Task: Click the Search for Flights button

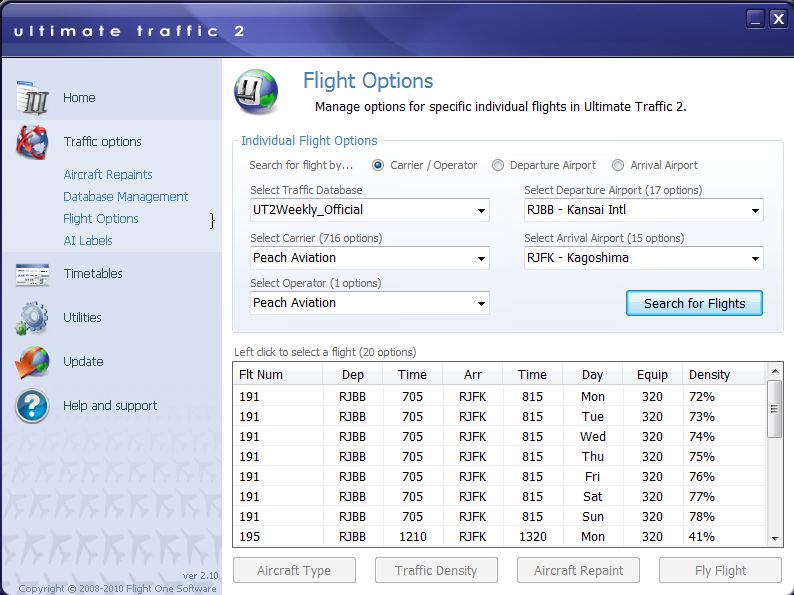Action: coord(694,303)
